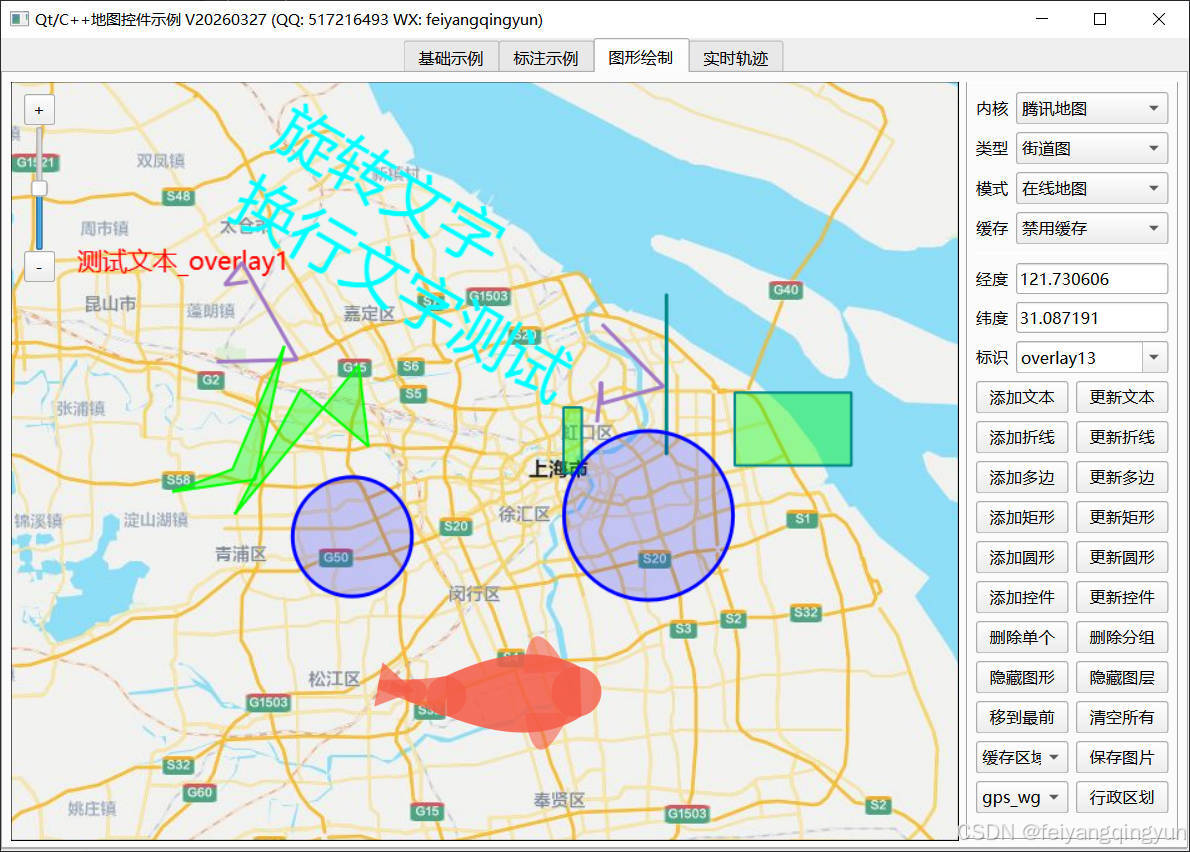Click the 删除单个 button
Image resolution: width=1190 pixels, height=852 pixels.
(x=1022, y=638)
